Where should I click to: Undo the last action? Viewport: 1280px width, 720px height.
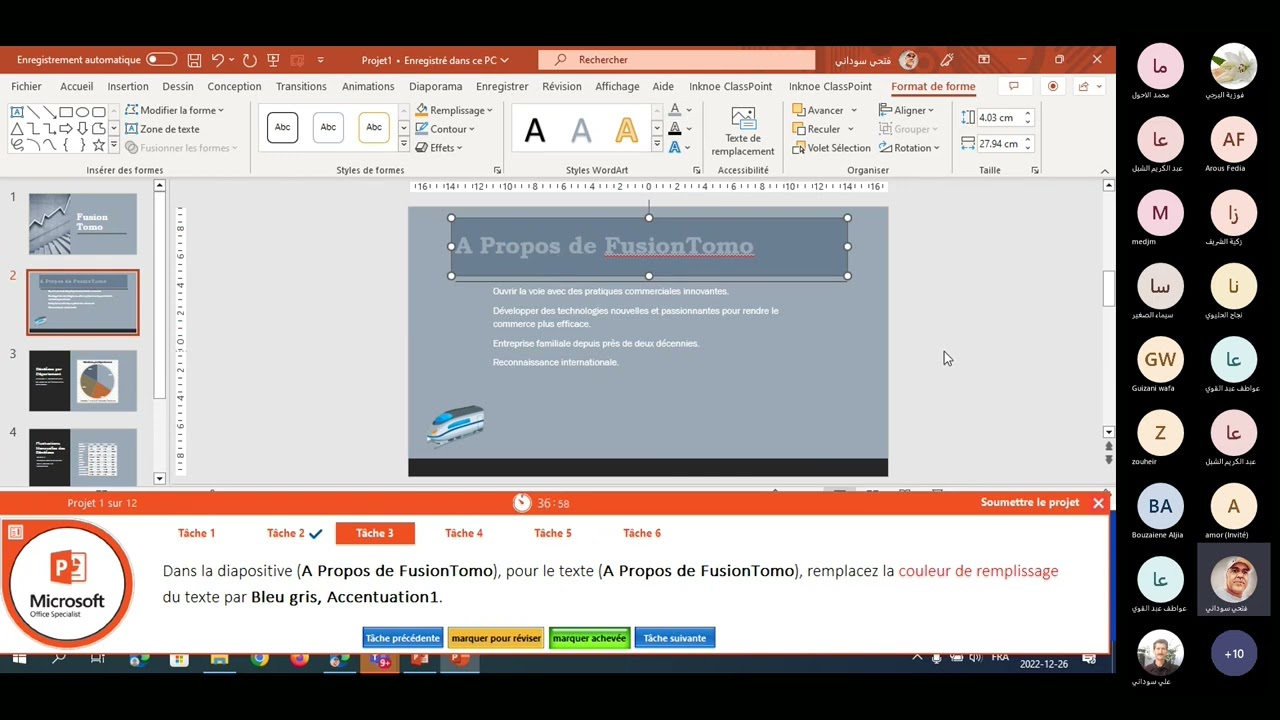(x=218, y=60)
